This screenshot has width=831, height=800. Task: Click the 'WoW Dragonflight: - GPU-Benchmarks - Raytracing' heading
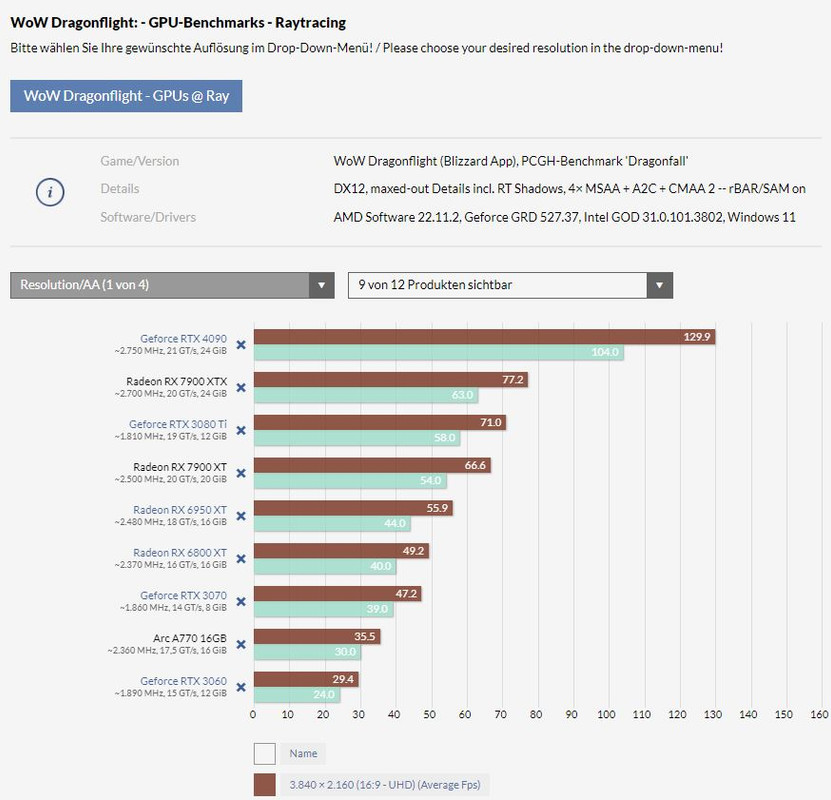click(178, 23)
